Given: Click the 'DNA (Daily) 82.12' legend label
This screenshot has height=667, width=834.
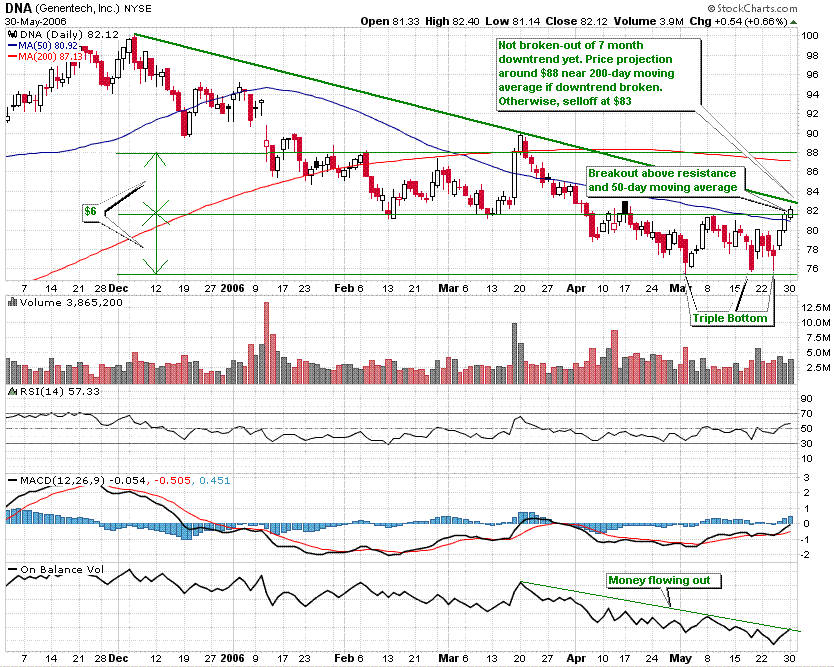Looking at the screenshot, I should (69, 34).
